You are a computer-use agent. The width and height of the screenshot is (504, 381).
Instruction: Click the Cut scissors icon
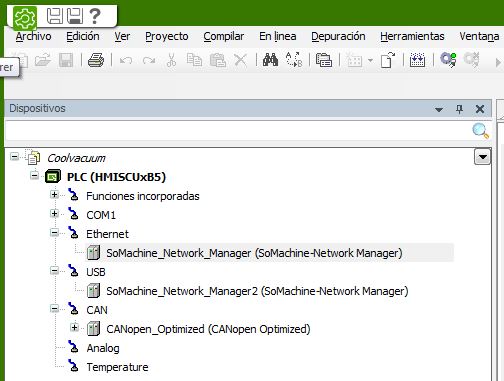[x=171, y=60]
